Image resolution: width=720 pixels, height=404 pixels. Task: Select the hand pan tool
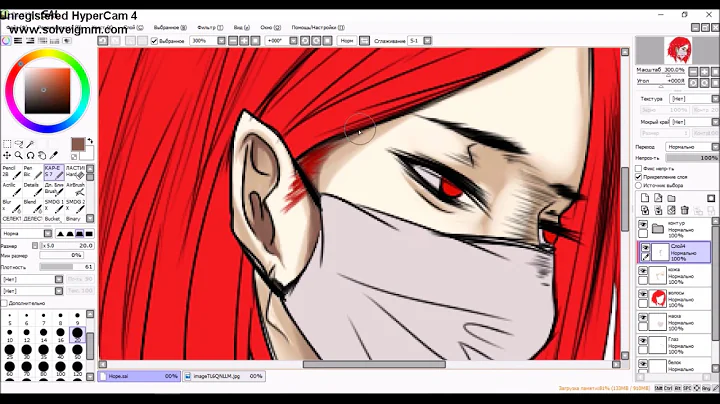(42, 156)
